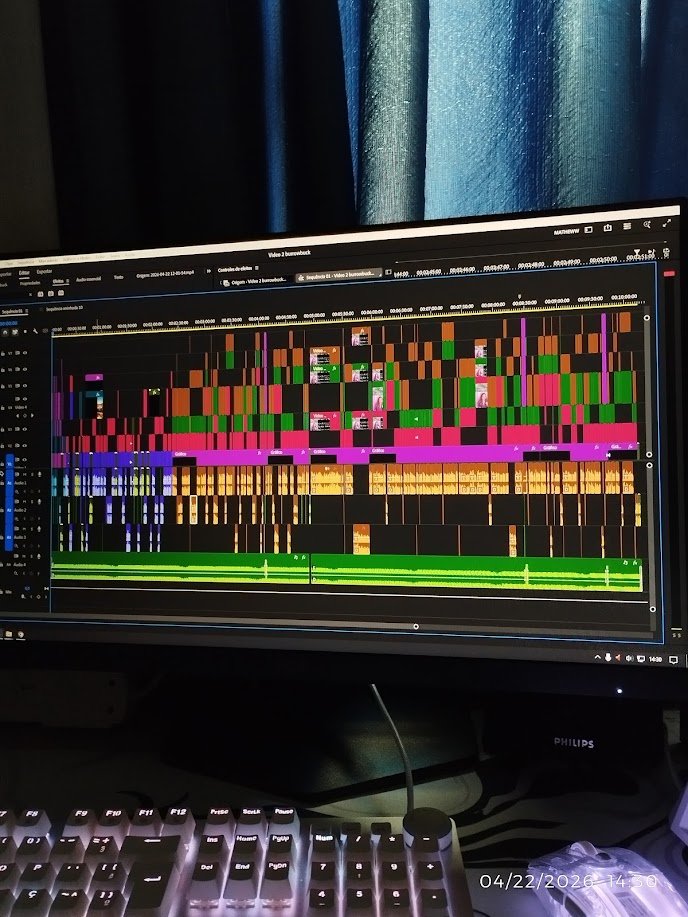The height and width of the screenshot is (917, 688).
Task: Click the filter properties funnel icon
Action: click(x=637, y=252)
